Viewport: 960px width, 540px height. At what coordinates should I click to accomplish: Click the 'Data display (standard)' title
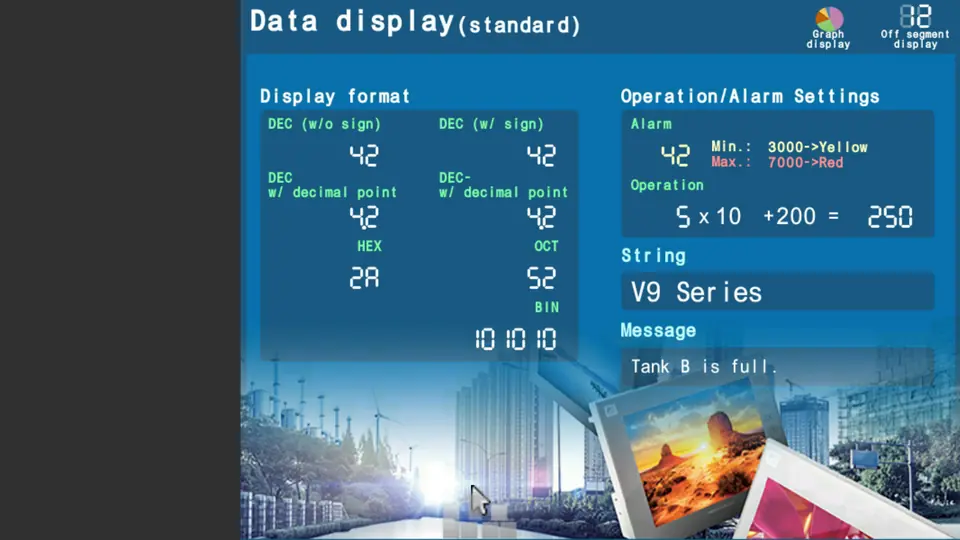pyautogui.click(x=415, y=22)
